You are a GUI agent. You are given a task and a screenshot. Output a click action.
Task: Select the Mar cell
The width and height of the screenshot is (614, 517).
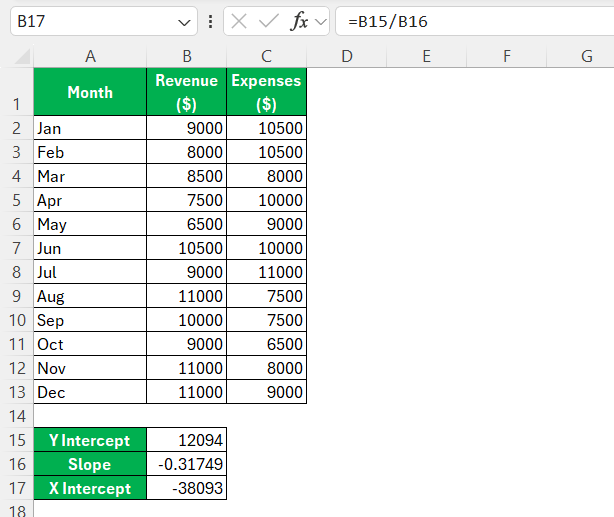[90, 176]
